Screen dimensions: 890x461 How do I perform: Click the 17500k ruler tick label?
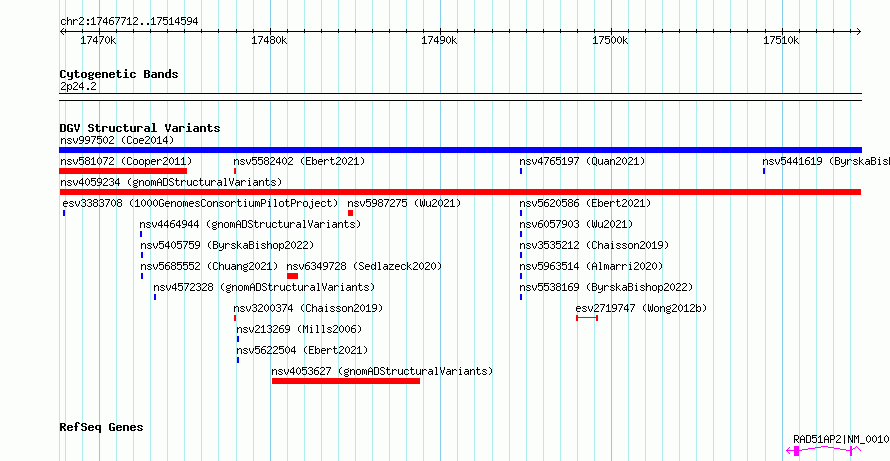611,41
